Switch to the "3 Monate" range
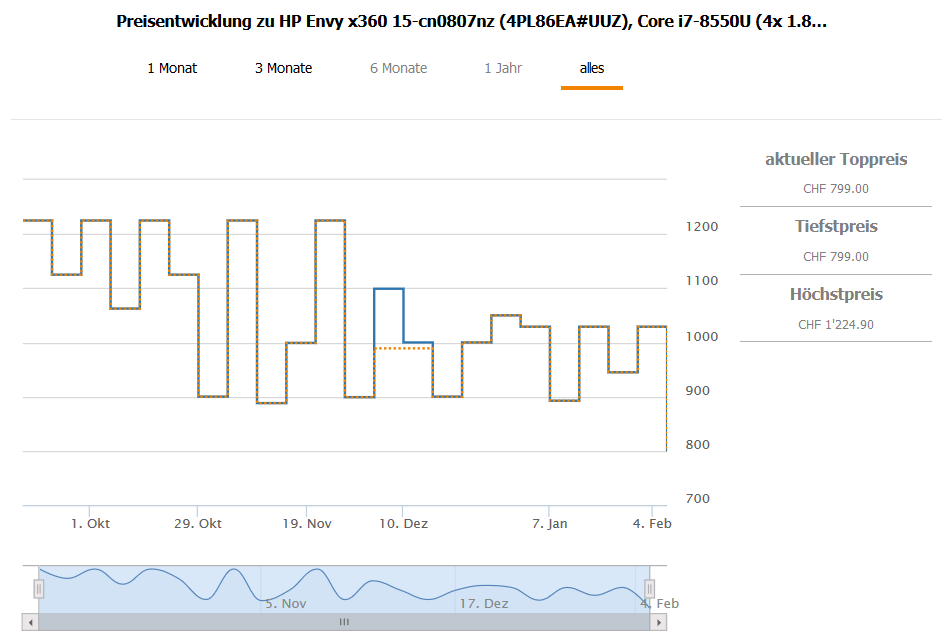The width and height of the screenshot is (945, 637). click(x=283, y=68)
